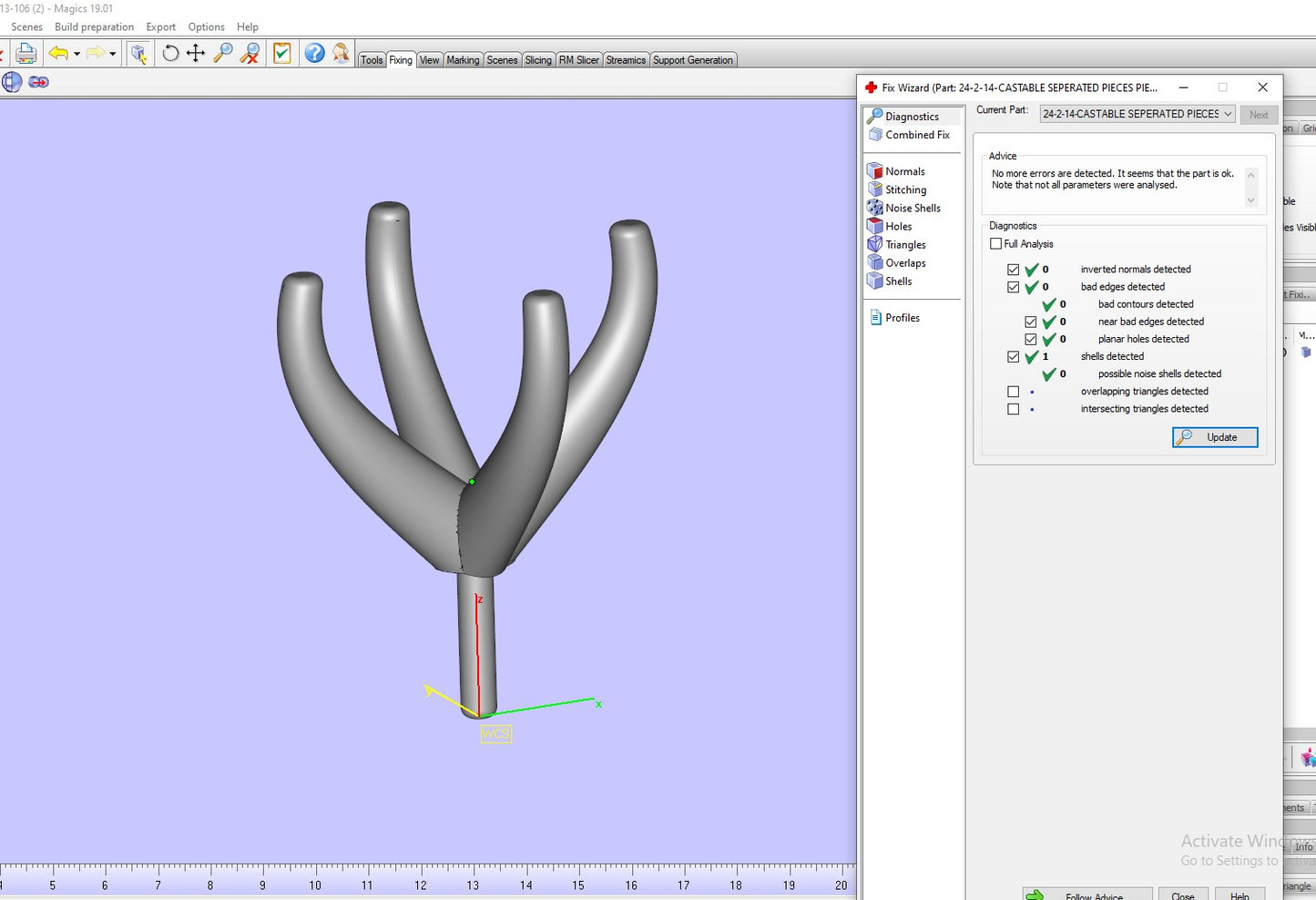
Task: Expand the Redo history dropdown arrow
Action: click(x=113, y=55)
